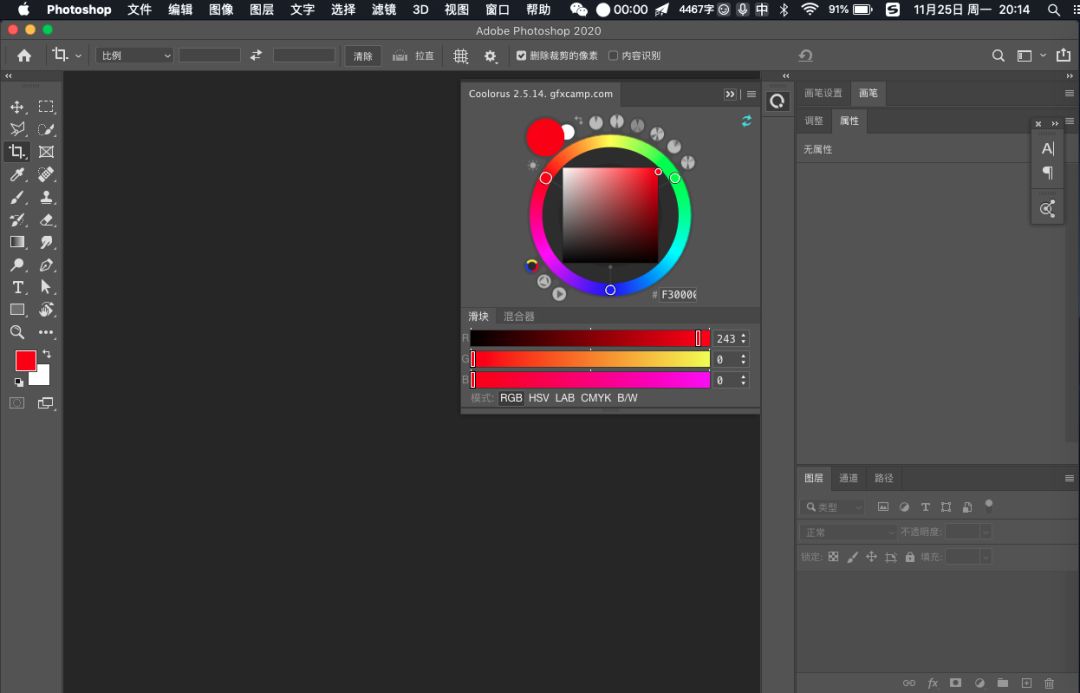Open the Layers panel flyout menu
This screenshot has width=1080, height=693.
(x=1070, y=478)
